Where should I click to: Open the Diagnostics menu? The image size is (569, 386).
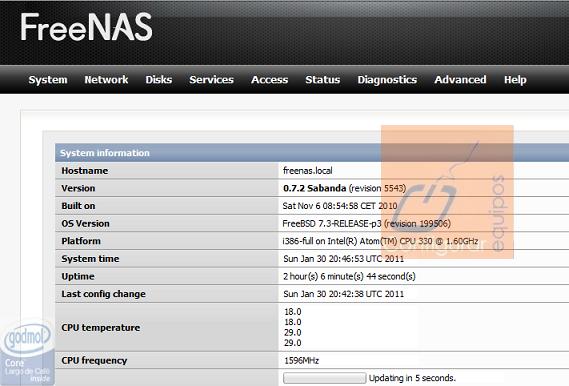pos(387,80)
